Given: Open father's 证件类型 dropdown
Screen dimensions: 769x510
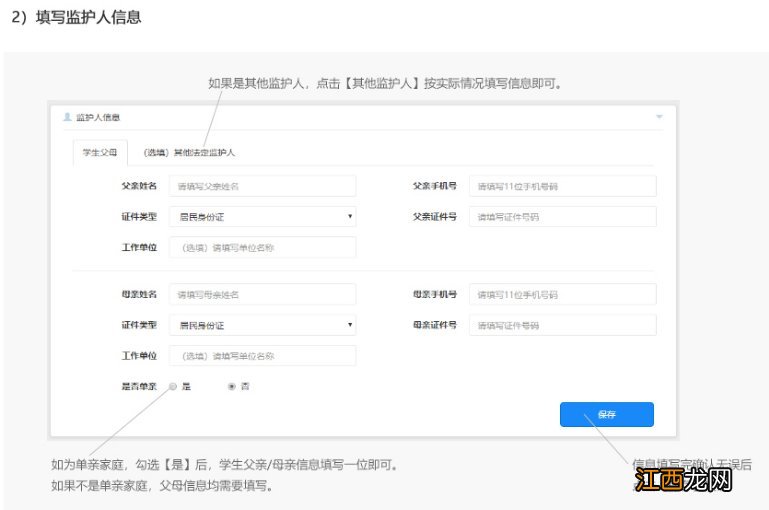Looking at the screenshot, I should pyautogui.click(x=262, y=217).
